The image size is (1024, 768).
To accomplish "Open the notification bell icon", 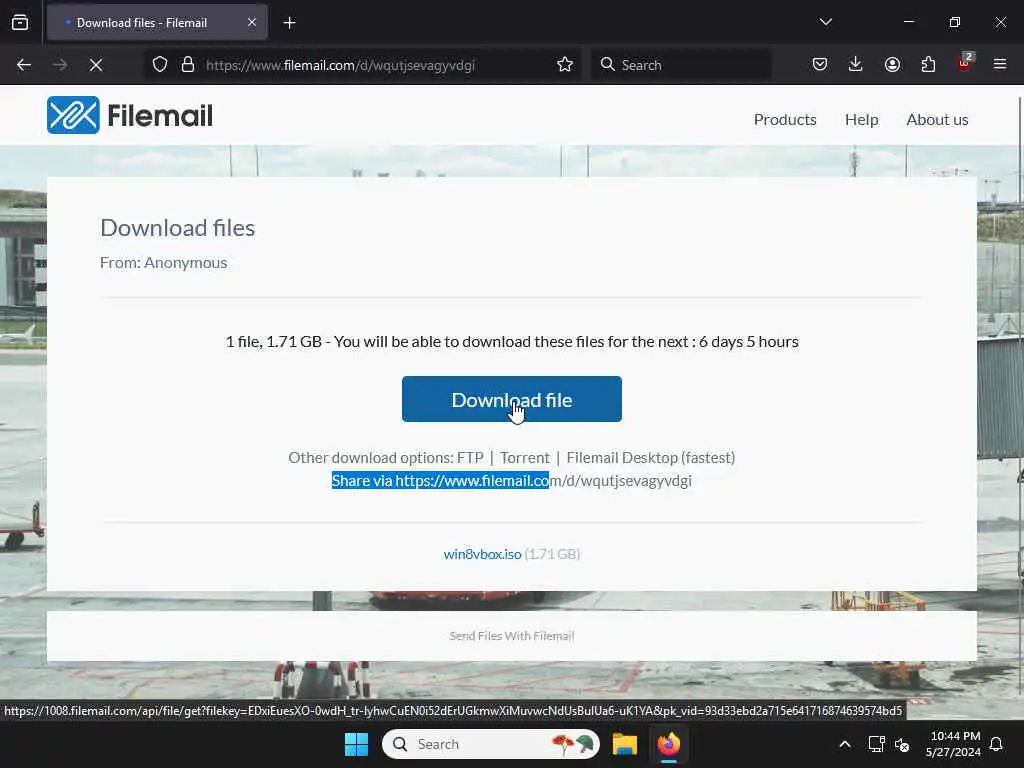I will [997, 744].
